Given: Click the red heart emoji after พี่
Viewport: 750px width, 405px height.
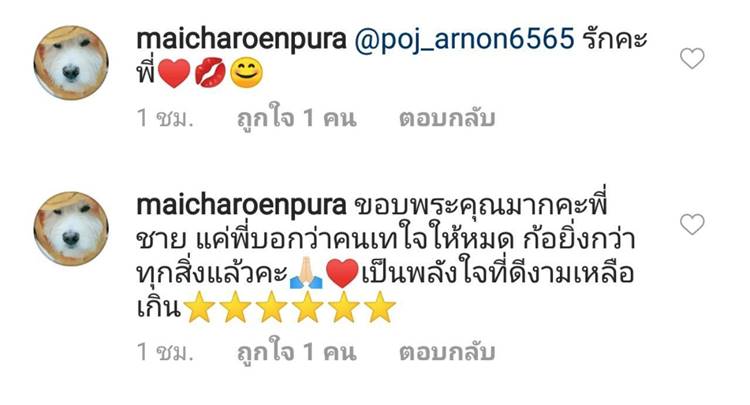Looking at the screenshot, I should pyautogui.click(x=174, y=73).
